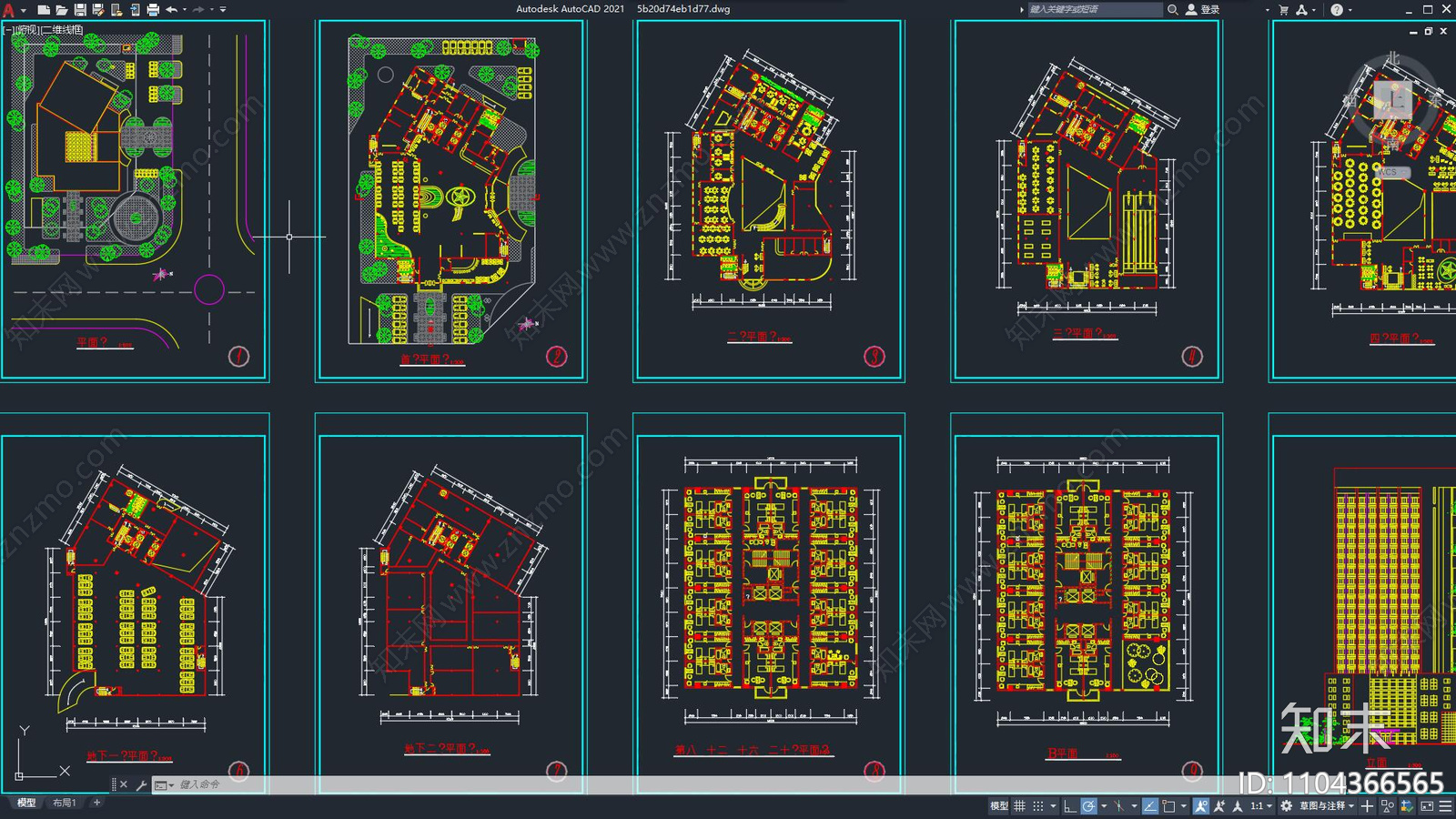The height and width of the screenshot is (819, 1456).
Task: Click the drawing thumbnail numbered 3
Action: [769, 200]
